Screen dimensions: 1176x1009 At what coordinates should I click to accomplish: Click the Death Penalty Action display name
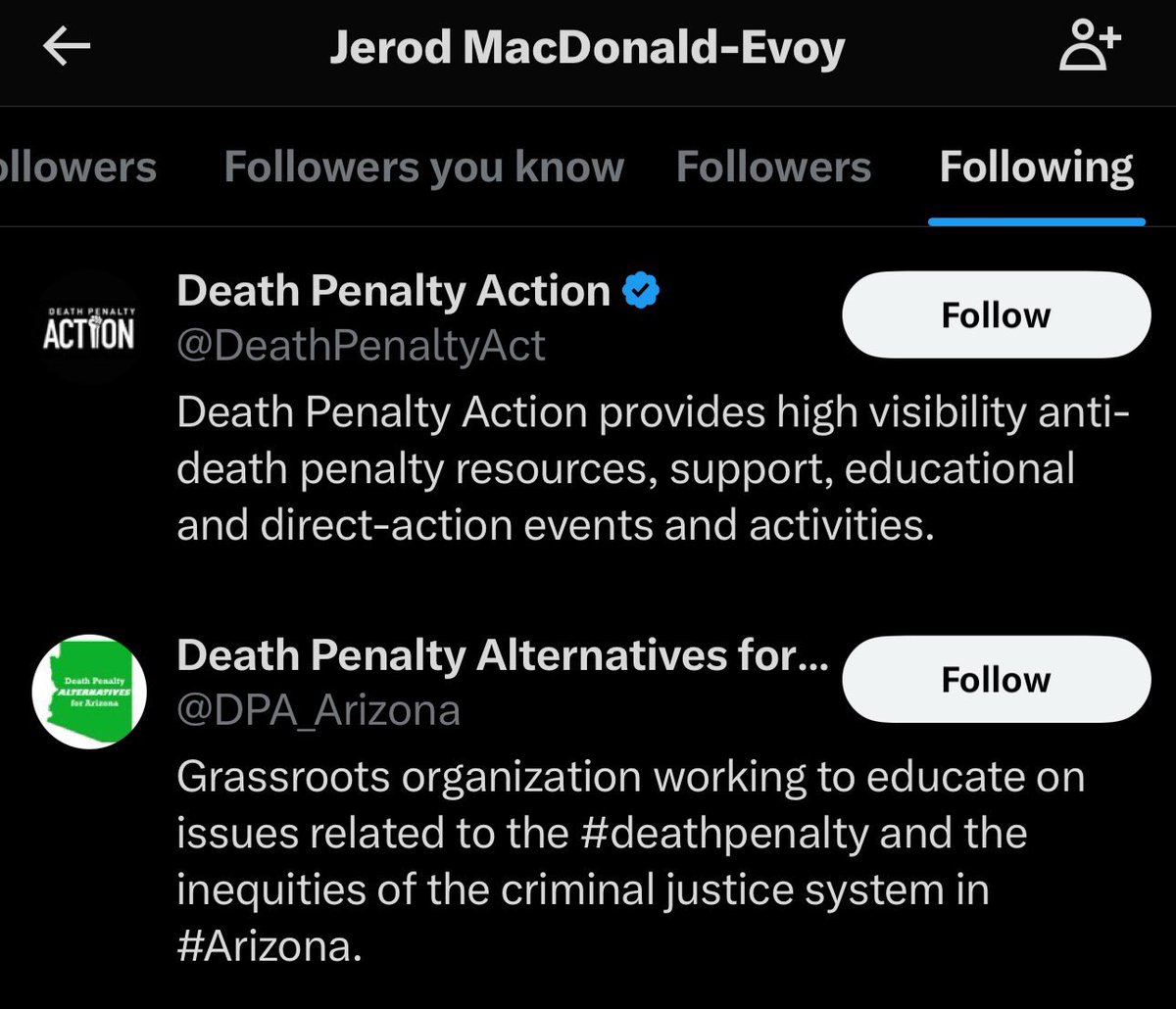coord(394,291)
